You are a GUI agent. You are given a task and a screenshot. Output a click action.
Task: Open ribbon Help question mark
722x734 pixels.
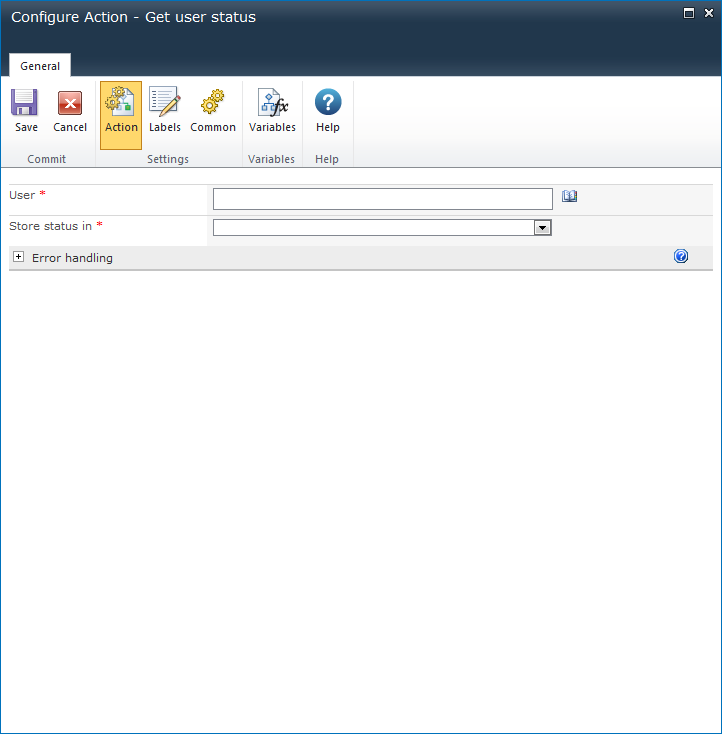click(328, 102)
